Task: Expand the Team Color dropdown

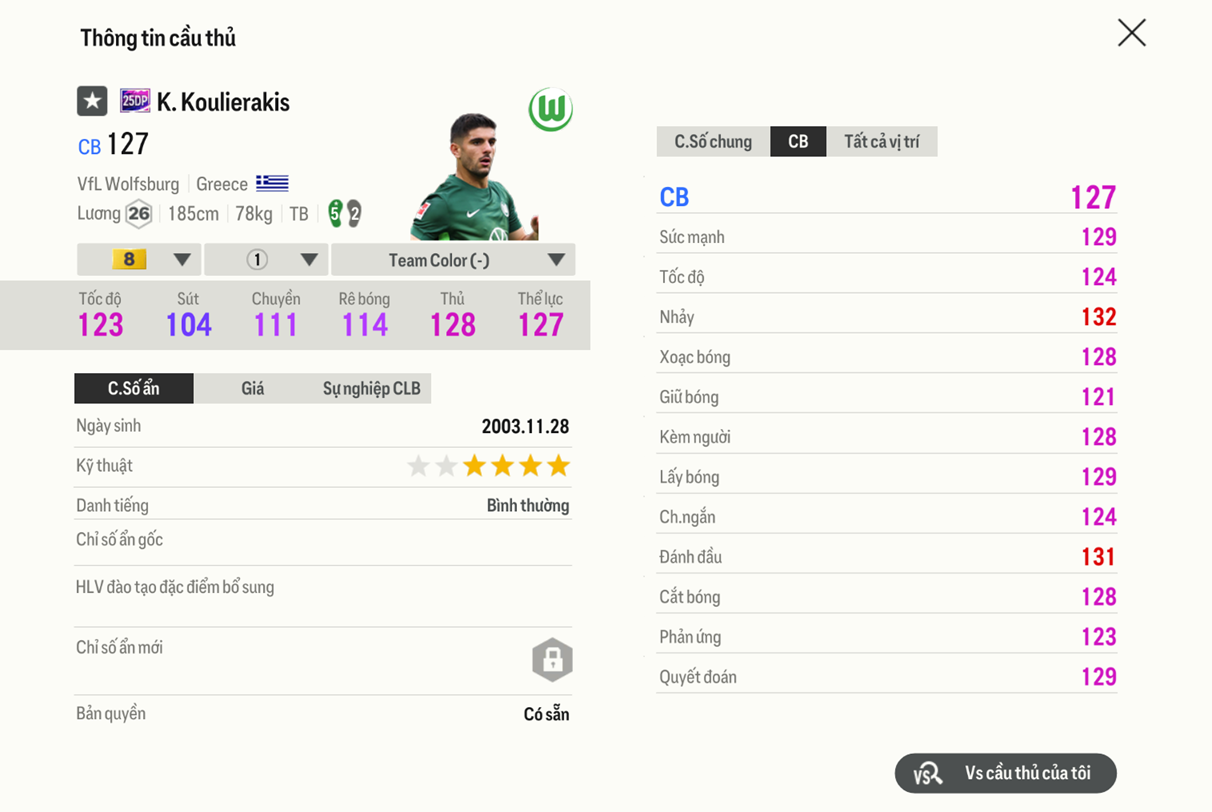Action: (453, 260)
